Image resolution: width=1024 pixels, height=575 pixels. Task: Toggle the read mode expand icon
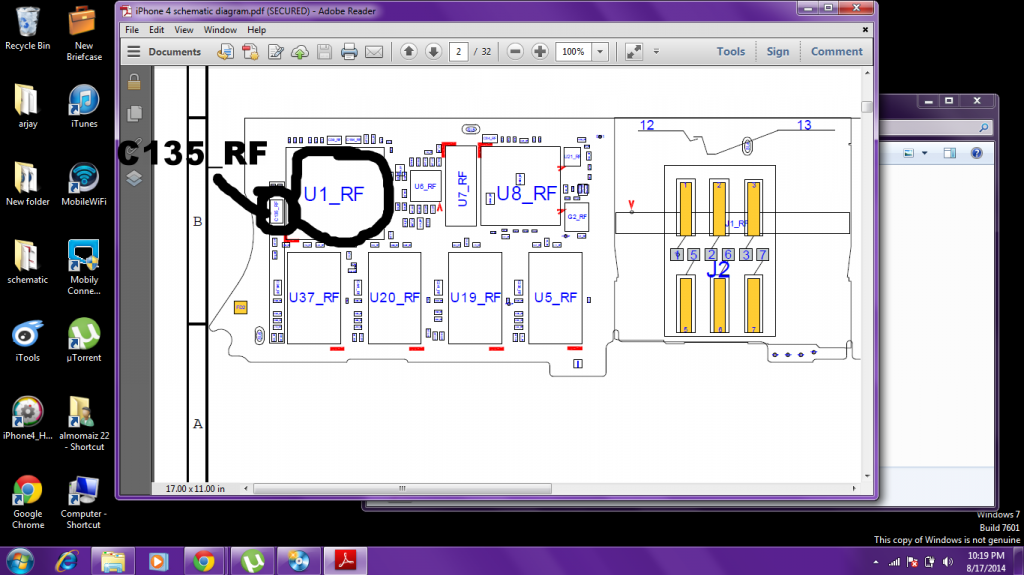point(634,52)
